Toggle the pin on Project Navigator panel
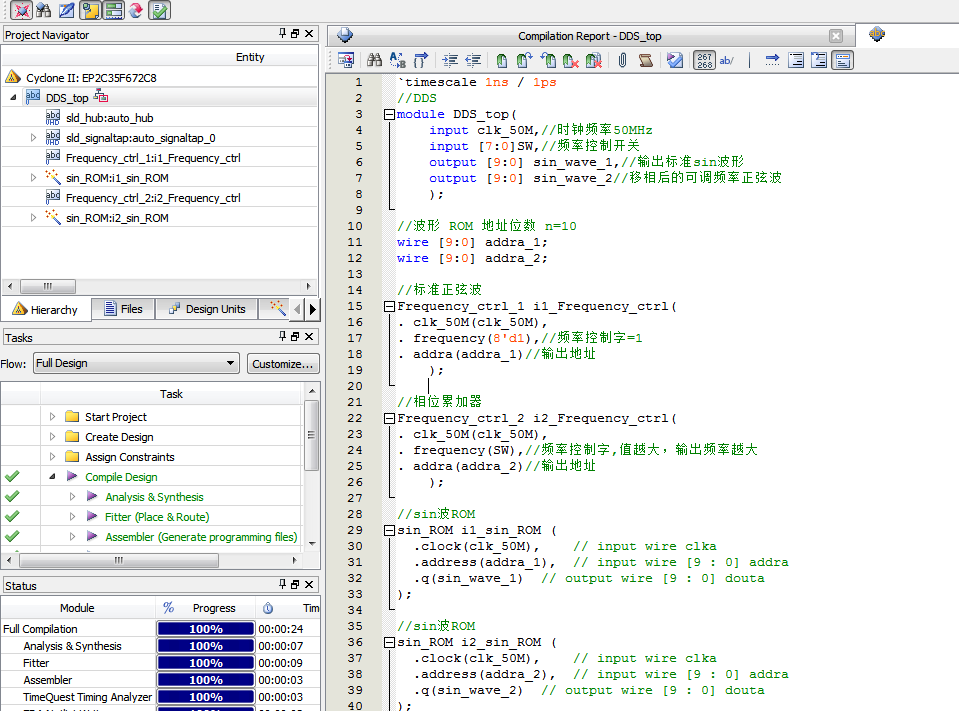The width and height of the screenshot is (959, 711). point(282,34)
